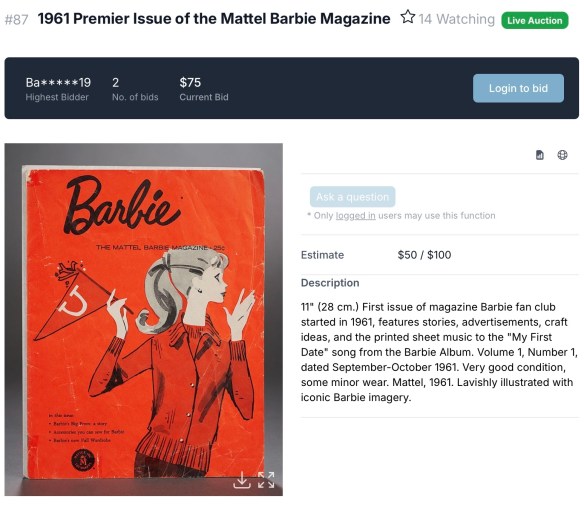Click the globe language icon

[562, 155]
